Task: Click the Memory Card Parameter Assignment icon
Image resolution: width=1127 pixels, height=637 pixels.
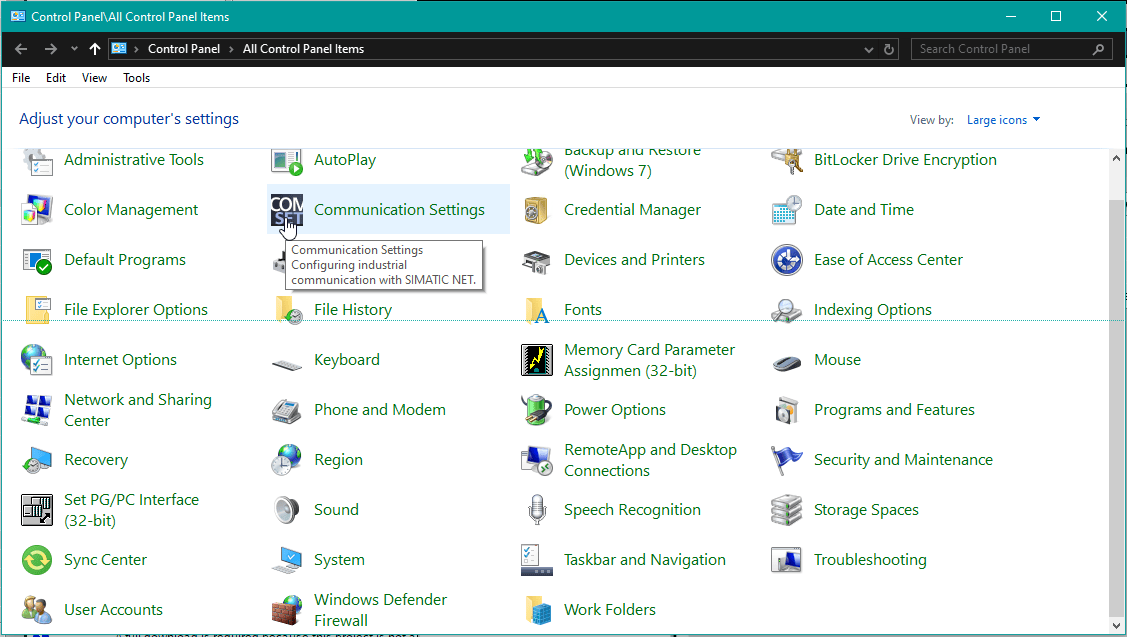Action: pos(536,360)
